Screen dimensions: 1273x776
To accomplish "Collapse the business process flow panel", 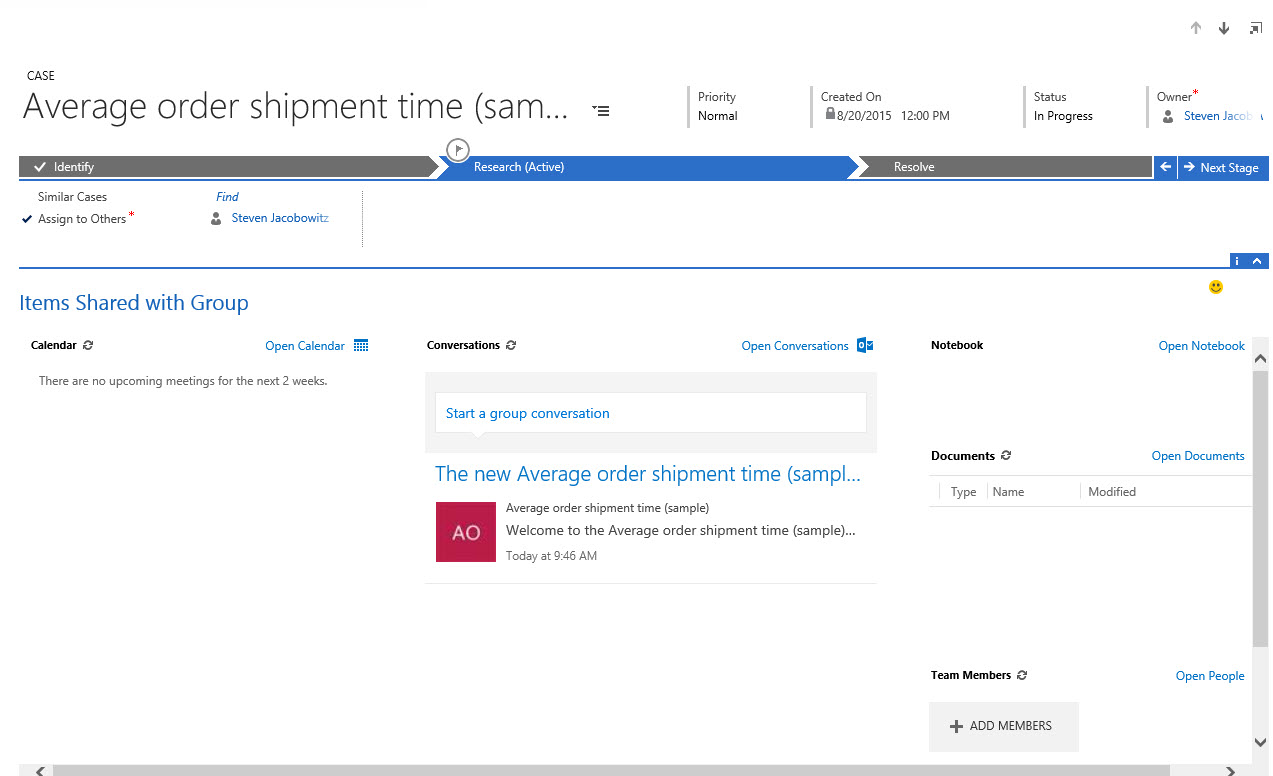I will click(1257, 261).
